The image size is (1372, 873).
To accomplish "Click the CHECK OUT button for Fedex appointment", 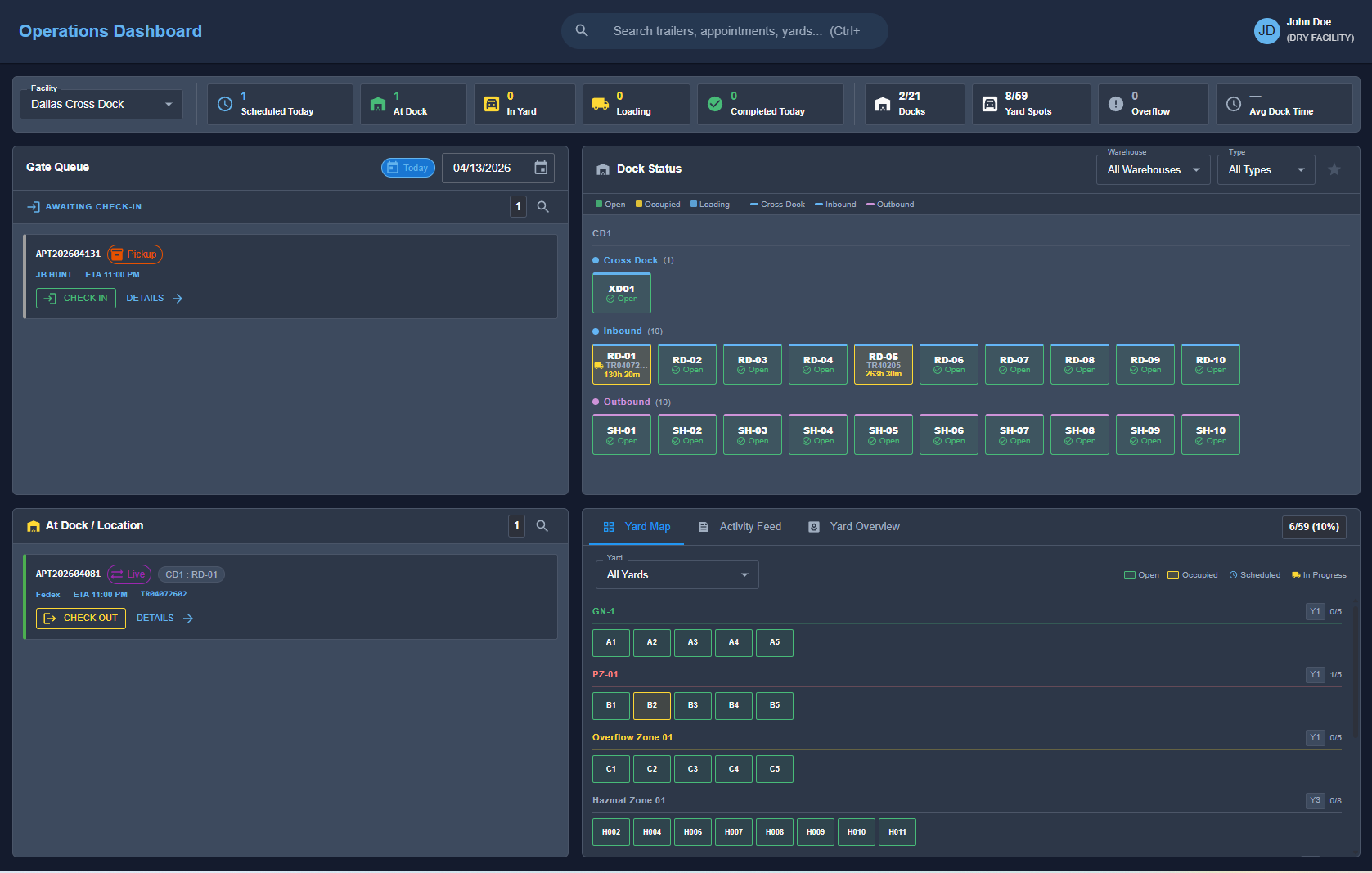I will pyautogui.click(x=81, y=619).
